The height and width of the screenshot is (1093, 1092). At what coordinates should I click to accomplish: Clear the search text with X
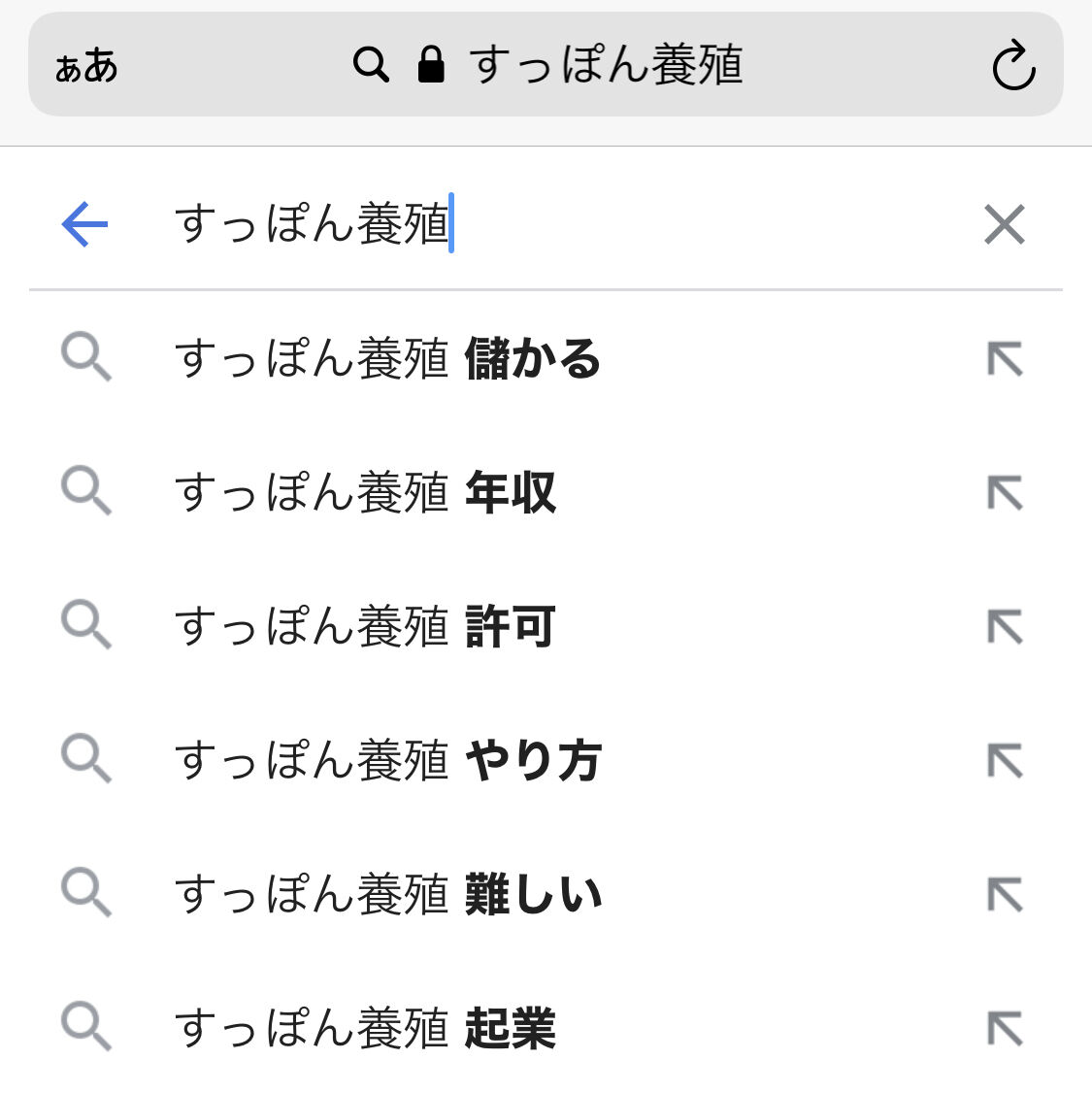click(x=1004, y=224)
